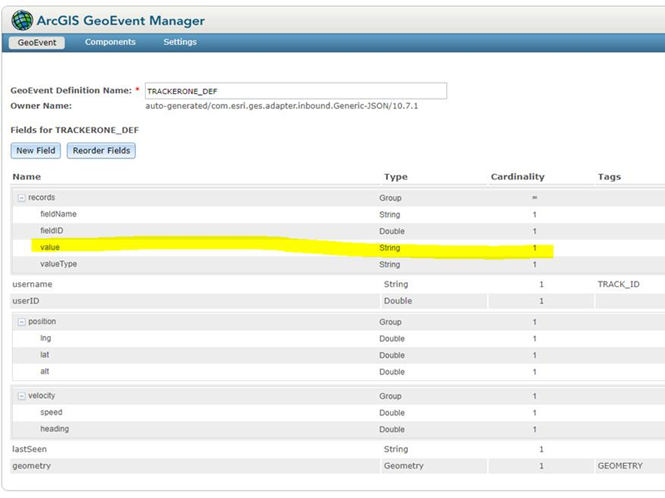Click the Geometry type cell
This screenshot has width=665, height=498.
click(403, 466)
